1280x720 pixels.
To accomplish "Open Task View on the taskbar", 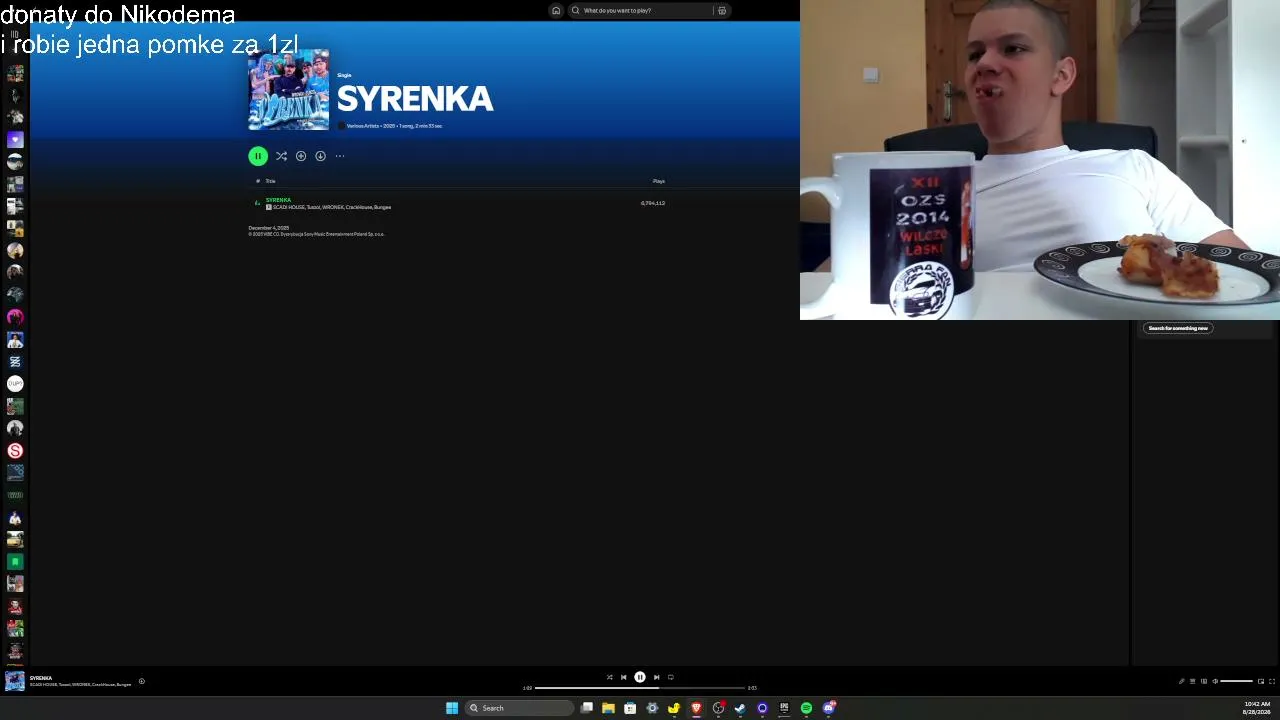I will point(587,708).
